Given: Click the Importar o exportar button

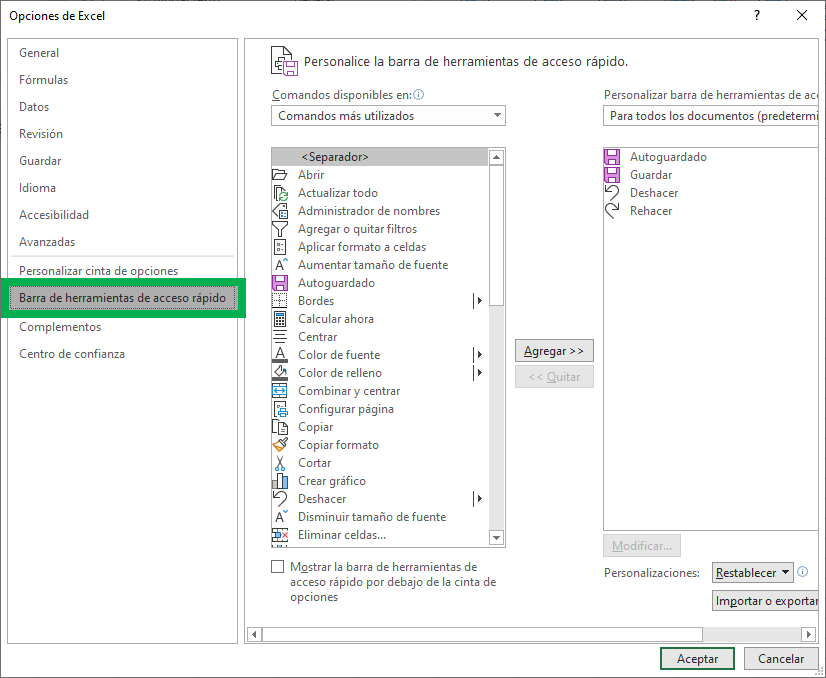Looking at the screenshot, I should coord(765,601).
